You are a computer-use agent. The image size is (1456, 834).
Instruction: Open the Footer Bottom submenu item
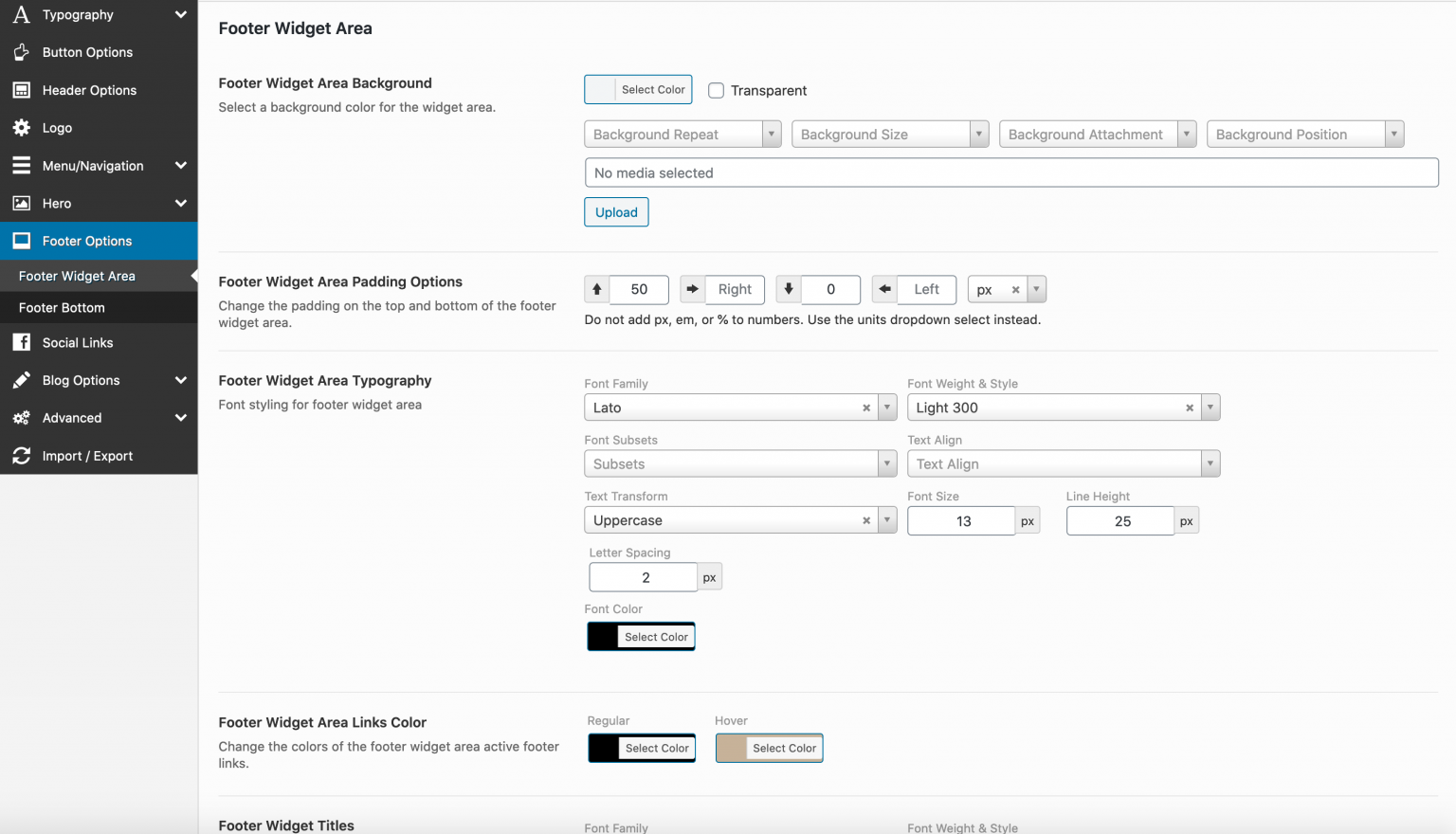click(62, 307)
